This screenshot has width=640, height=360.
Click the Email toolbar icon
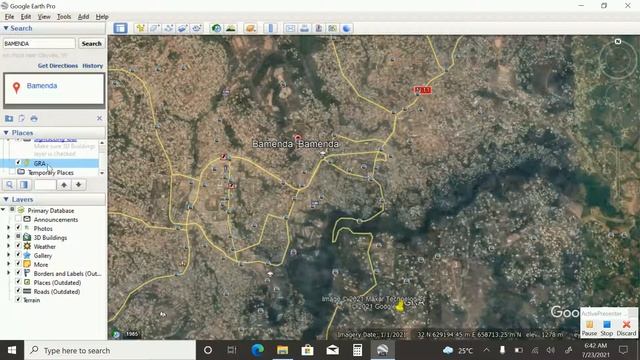(290, 28)
